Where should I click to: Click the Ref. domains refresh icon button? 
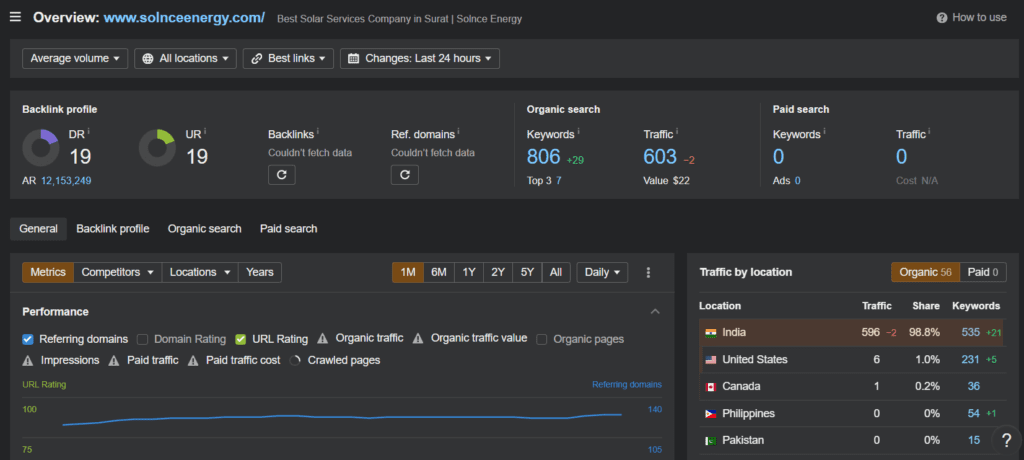pyautogui.click(x=405, y=175)
